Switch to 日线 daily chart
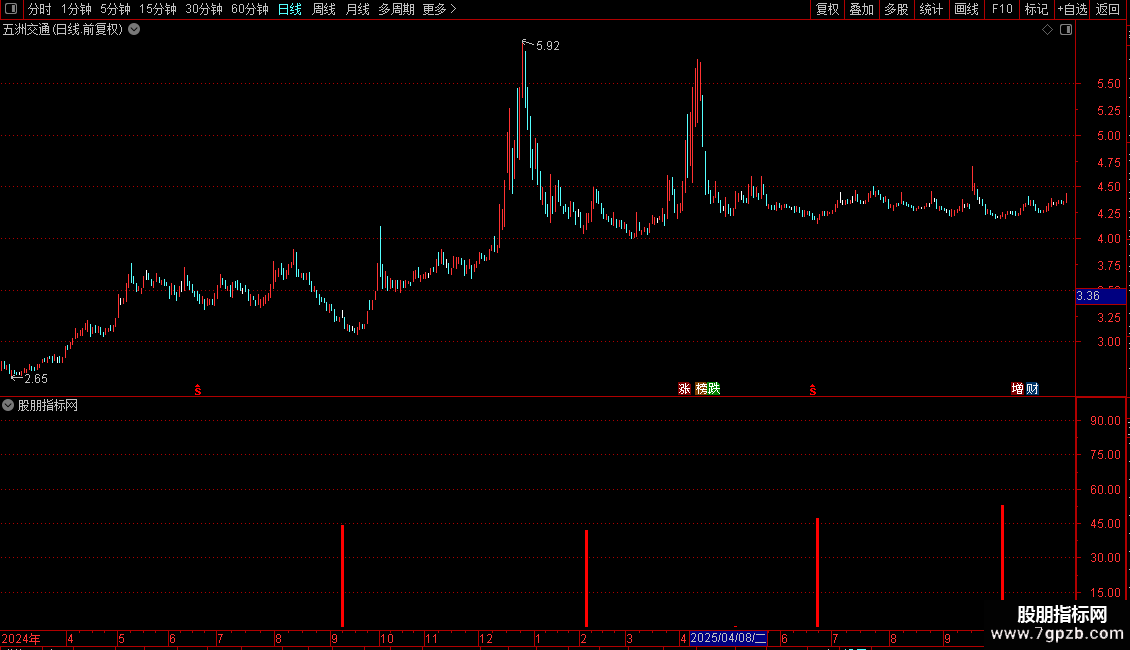1130x650 pixels. 290,9
